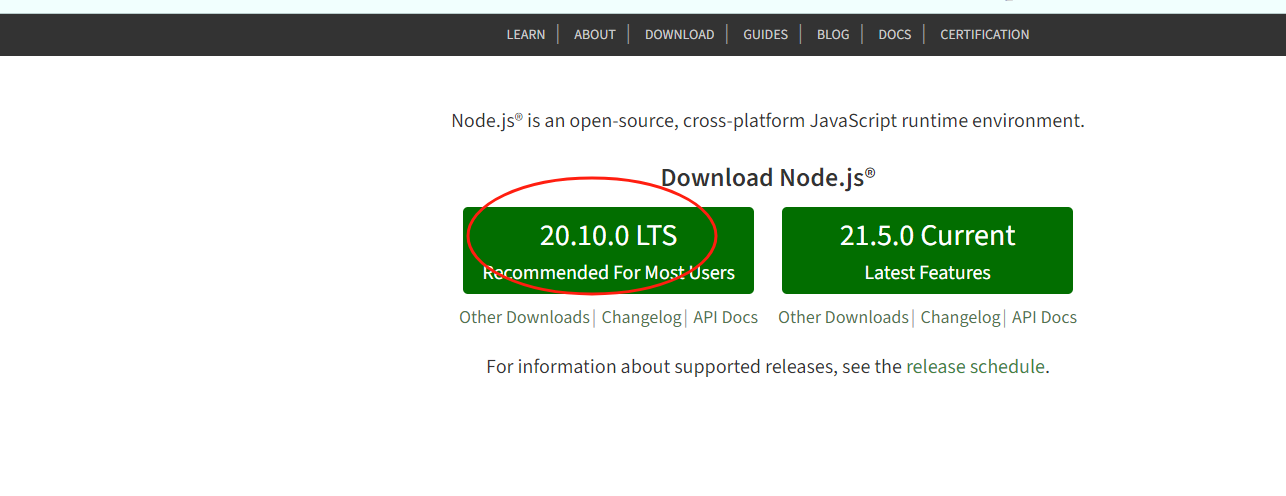Viewport: 1286px width, 496px height.
Task: Open Other Downloads under the Current button
Action: tap(843, 317)
